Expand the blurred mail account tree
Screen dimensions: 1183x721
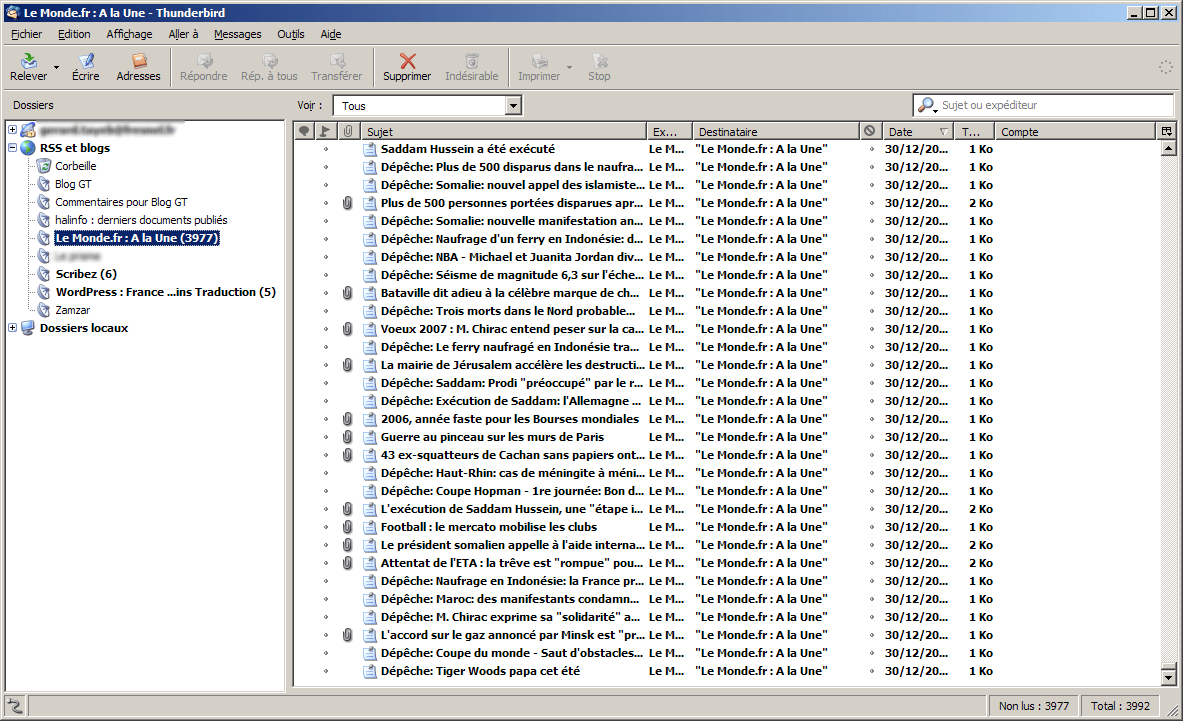12,130
